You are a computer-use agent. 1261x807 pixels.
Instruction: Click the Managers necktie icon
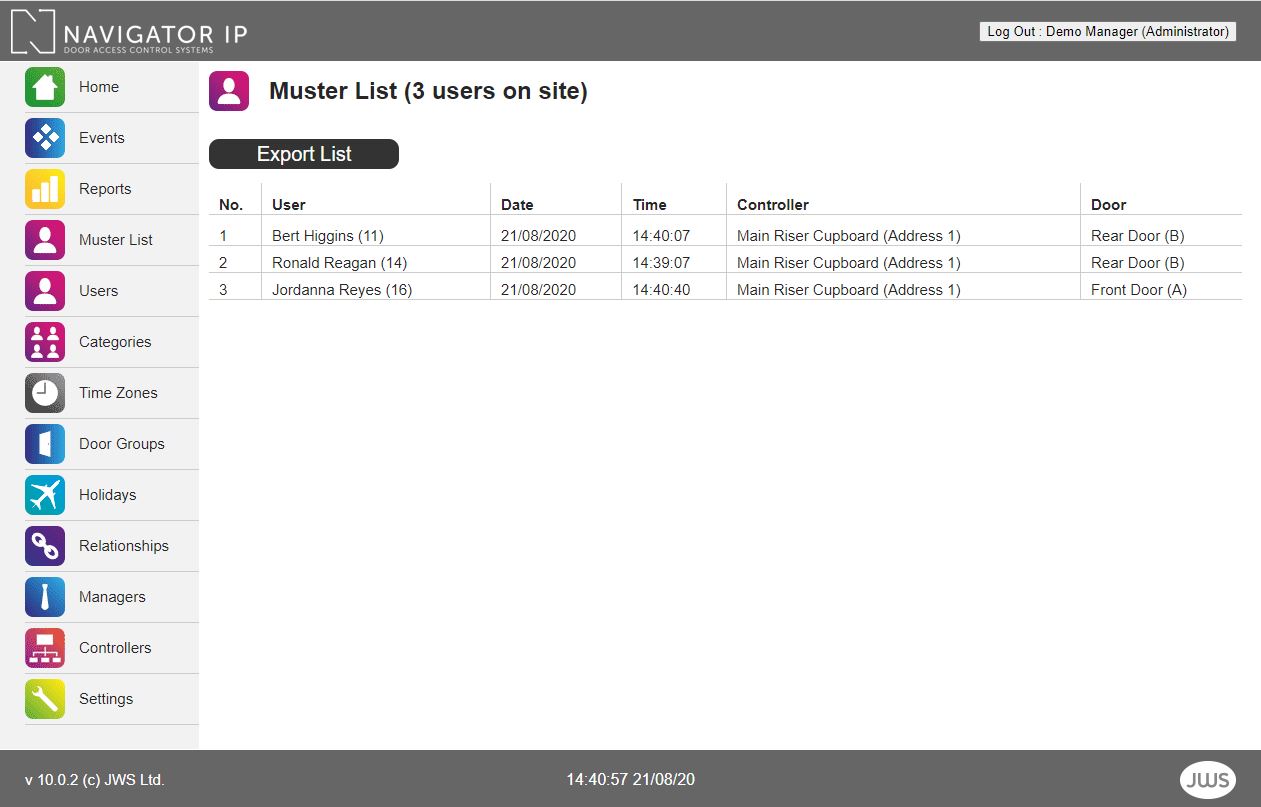pos(45,597)
